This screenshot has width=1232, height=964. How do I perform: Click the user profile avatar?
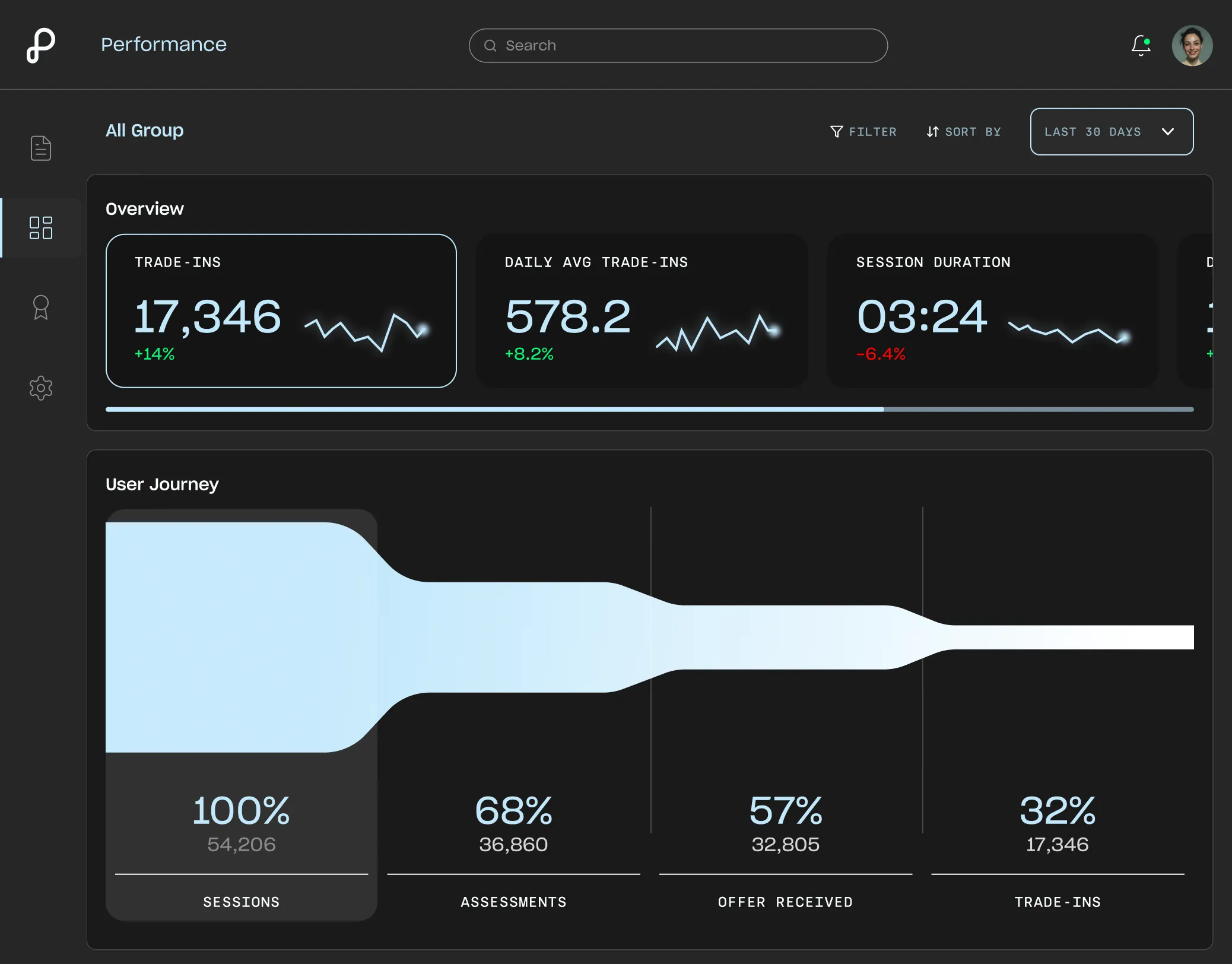[x=1191, y=46]
